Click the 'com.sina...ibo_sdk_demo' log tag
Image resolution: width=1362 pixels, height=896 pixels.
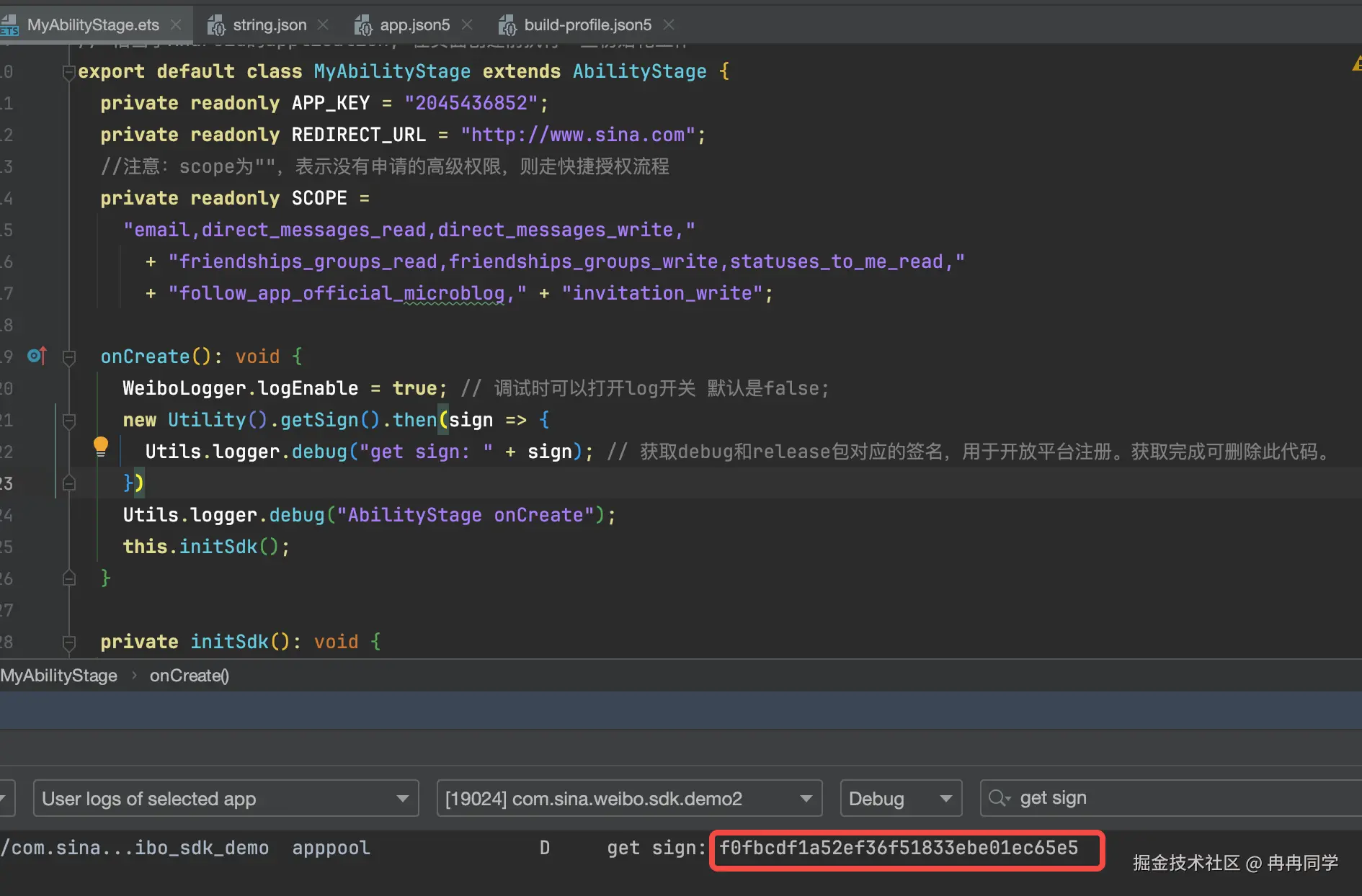coord(135,848)
